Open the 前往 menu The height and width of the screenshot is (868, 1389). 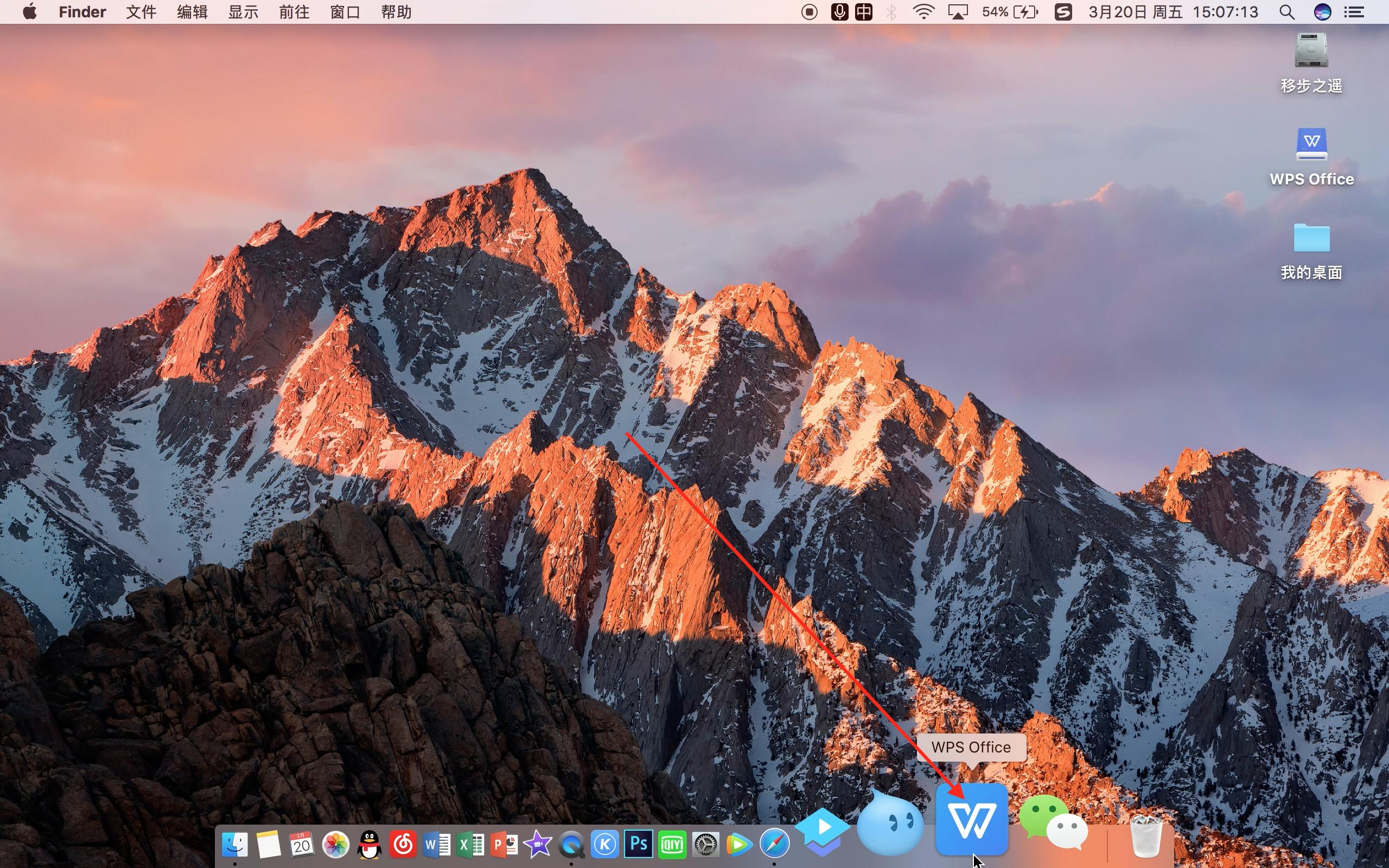(x=294, y=11)
